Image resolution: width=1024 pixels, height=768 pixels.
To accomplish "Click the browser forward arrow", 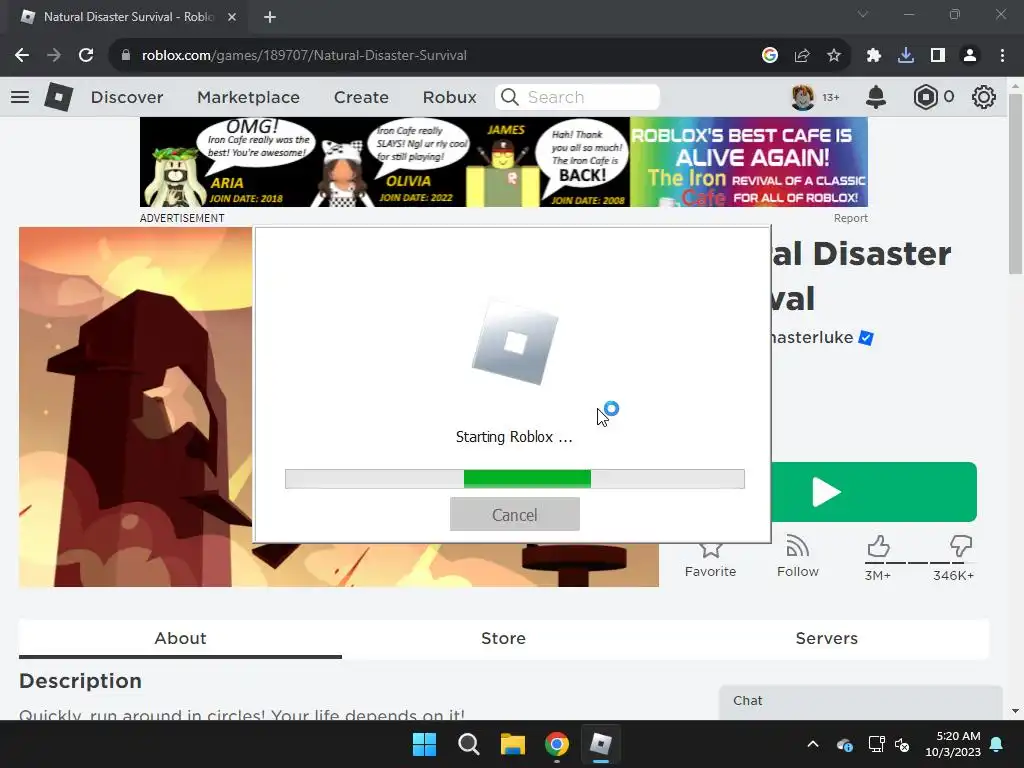I will (x=54, y=56).
